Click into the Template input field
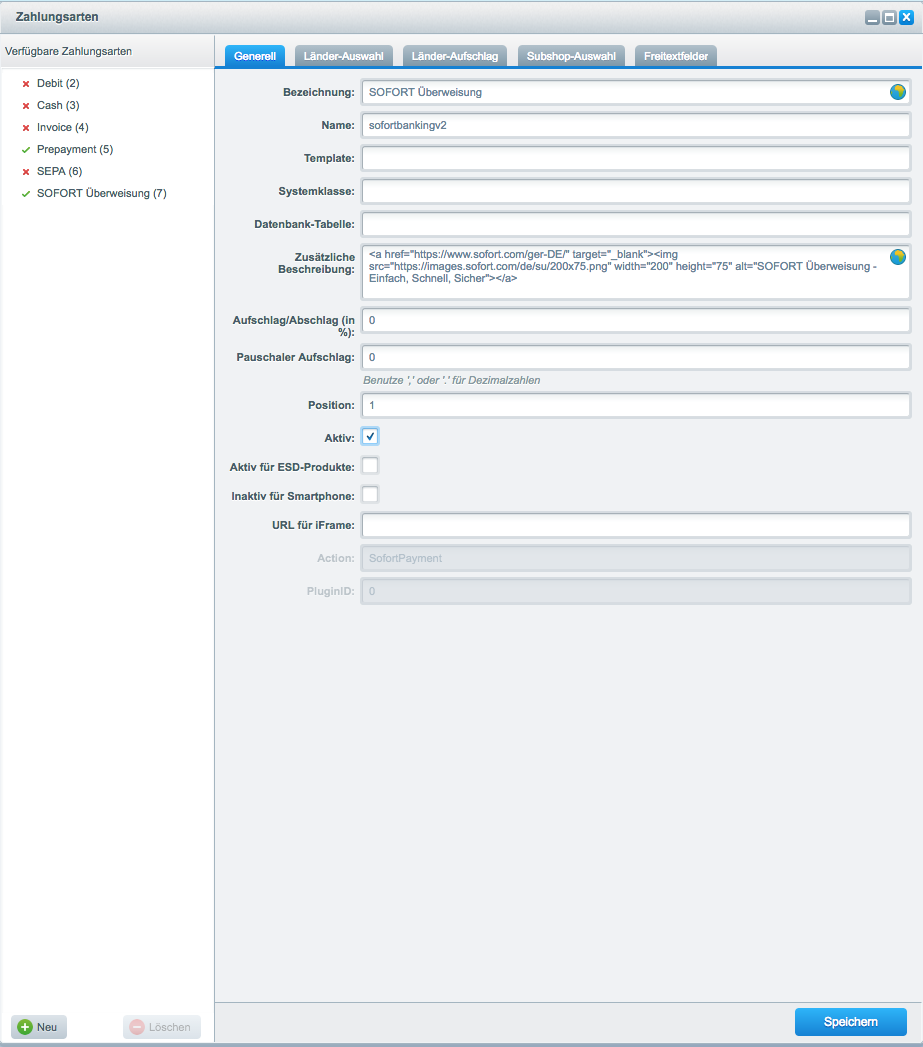 [x=635, y=158]
